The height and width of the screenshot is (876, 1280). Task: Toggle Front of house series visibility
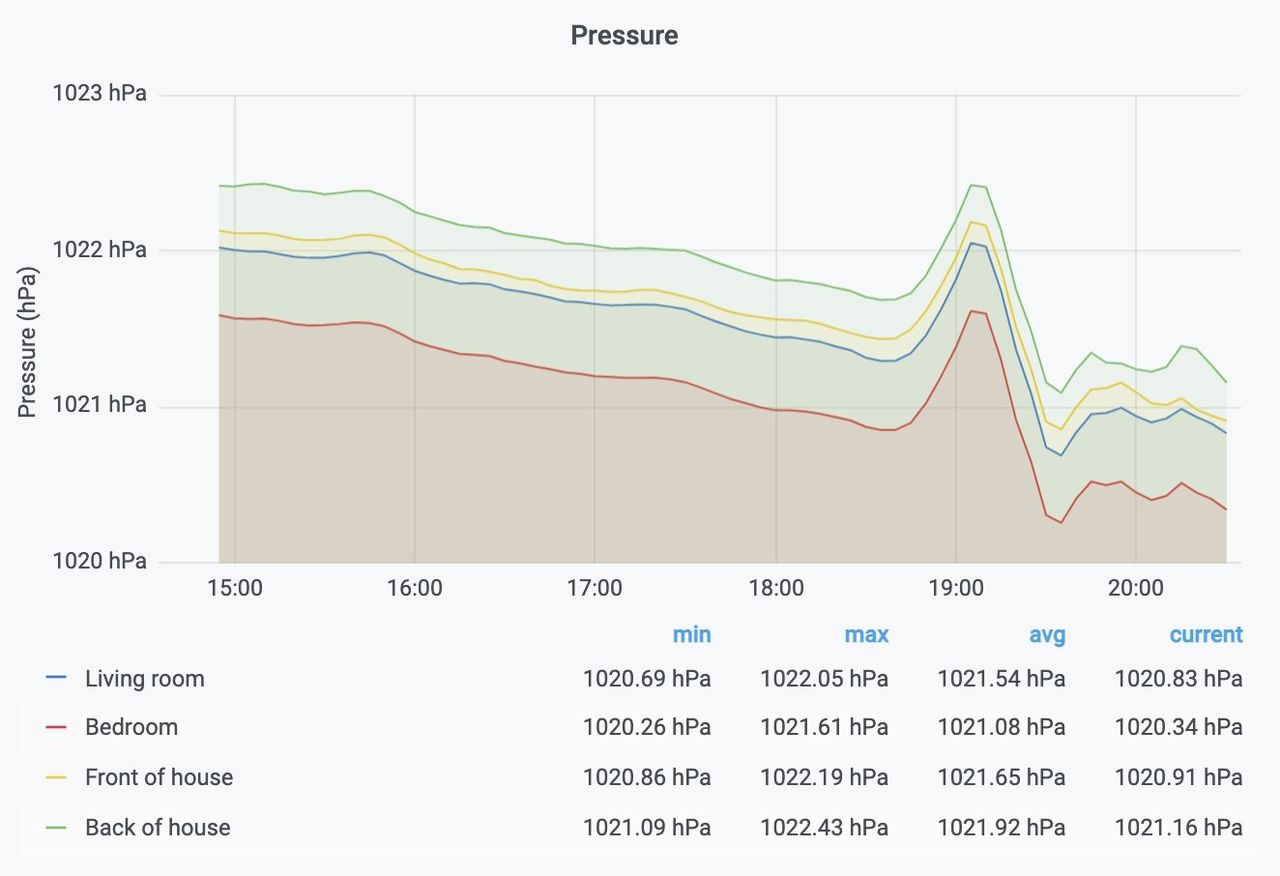pyautogui.click(x=159, y=778)
